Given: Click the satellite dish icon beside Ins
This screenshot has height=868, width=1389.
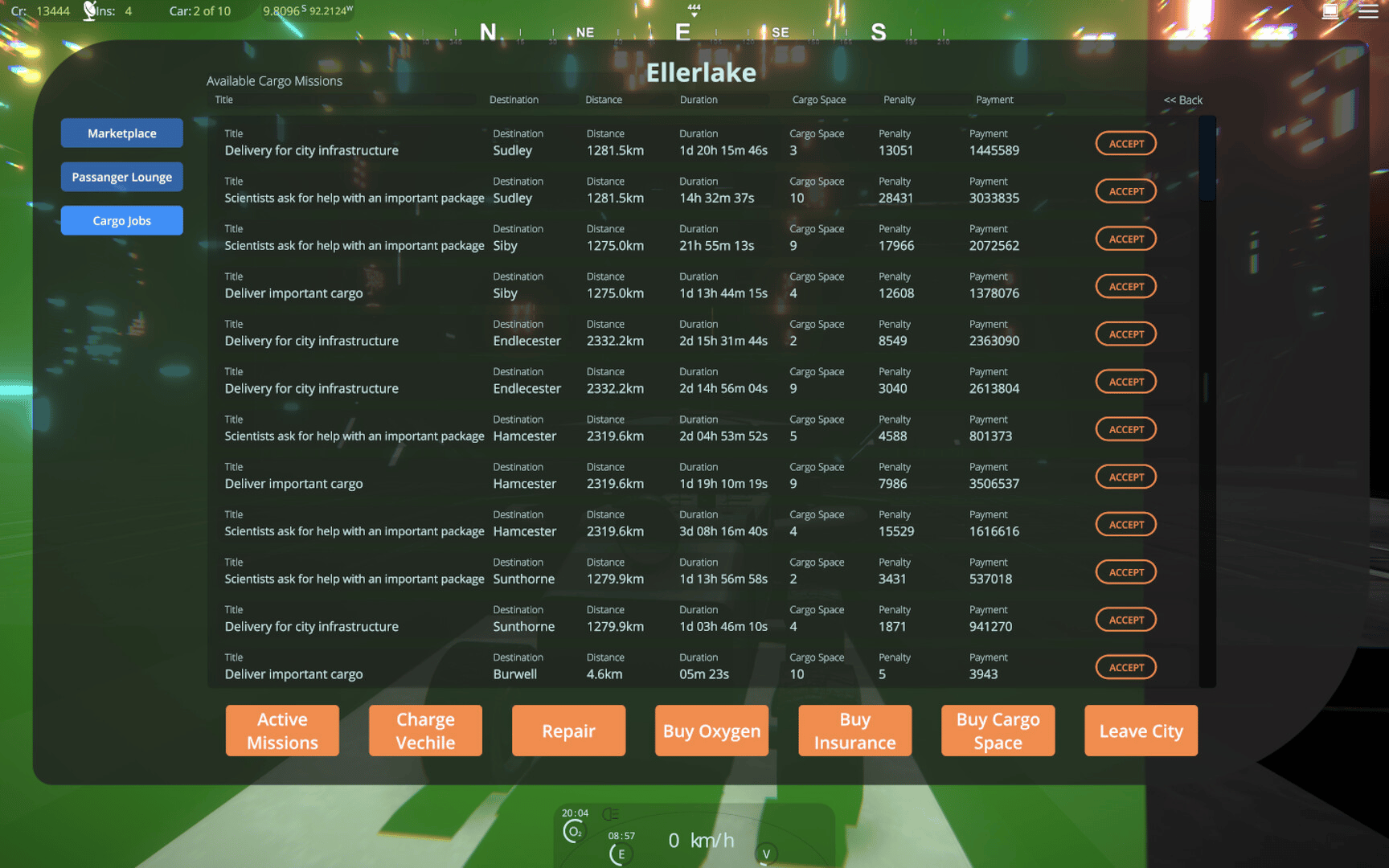Looking at the screenshot, I should 89,11.
